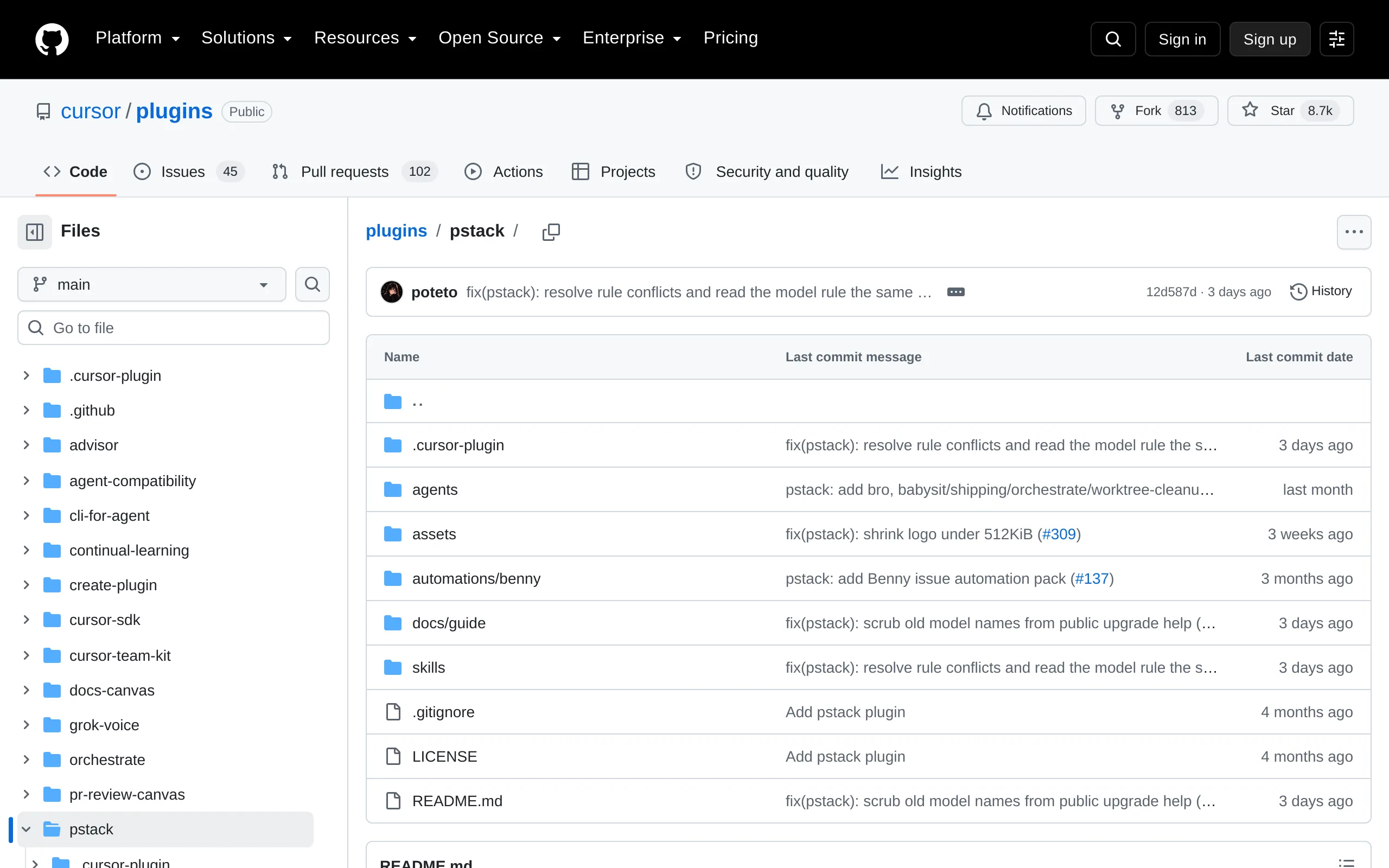Click the search magnifier in the header

1113,39
